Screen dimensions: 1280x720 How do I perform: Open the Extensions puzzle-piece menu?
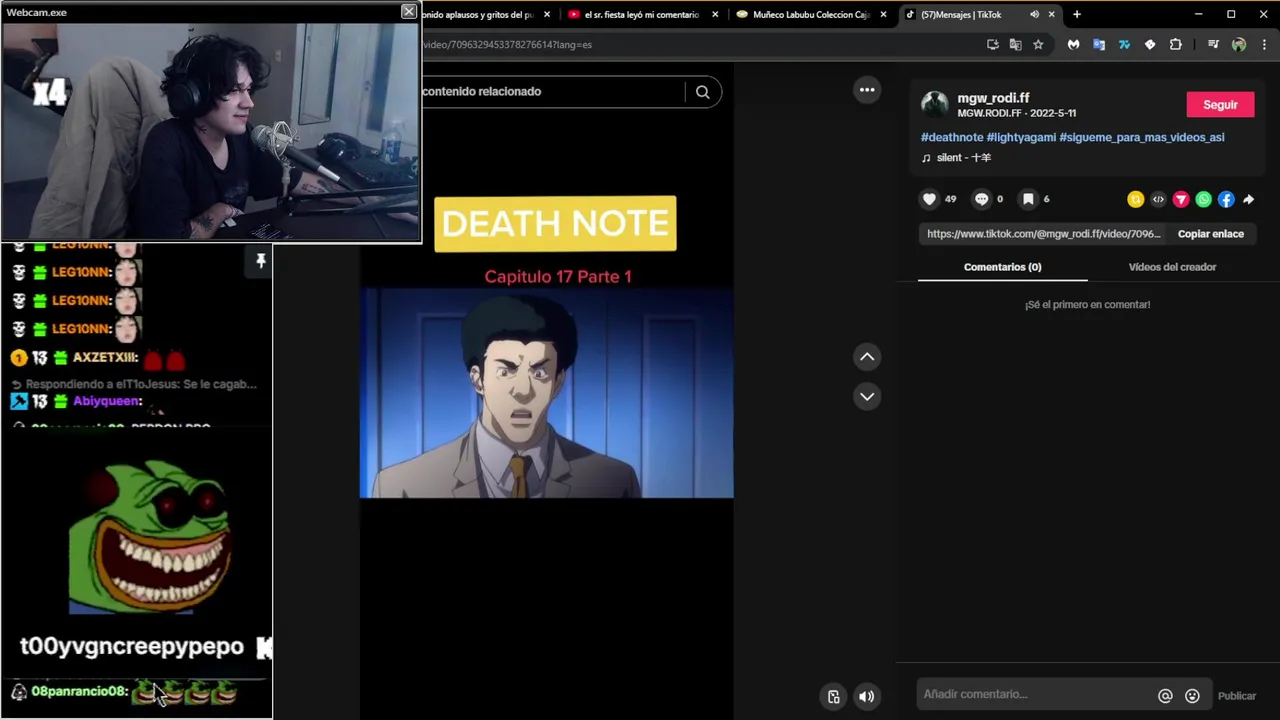tap(1175, 44)
